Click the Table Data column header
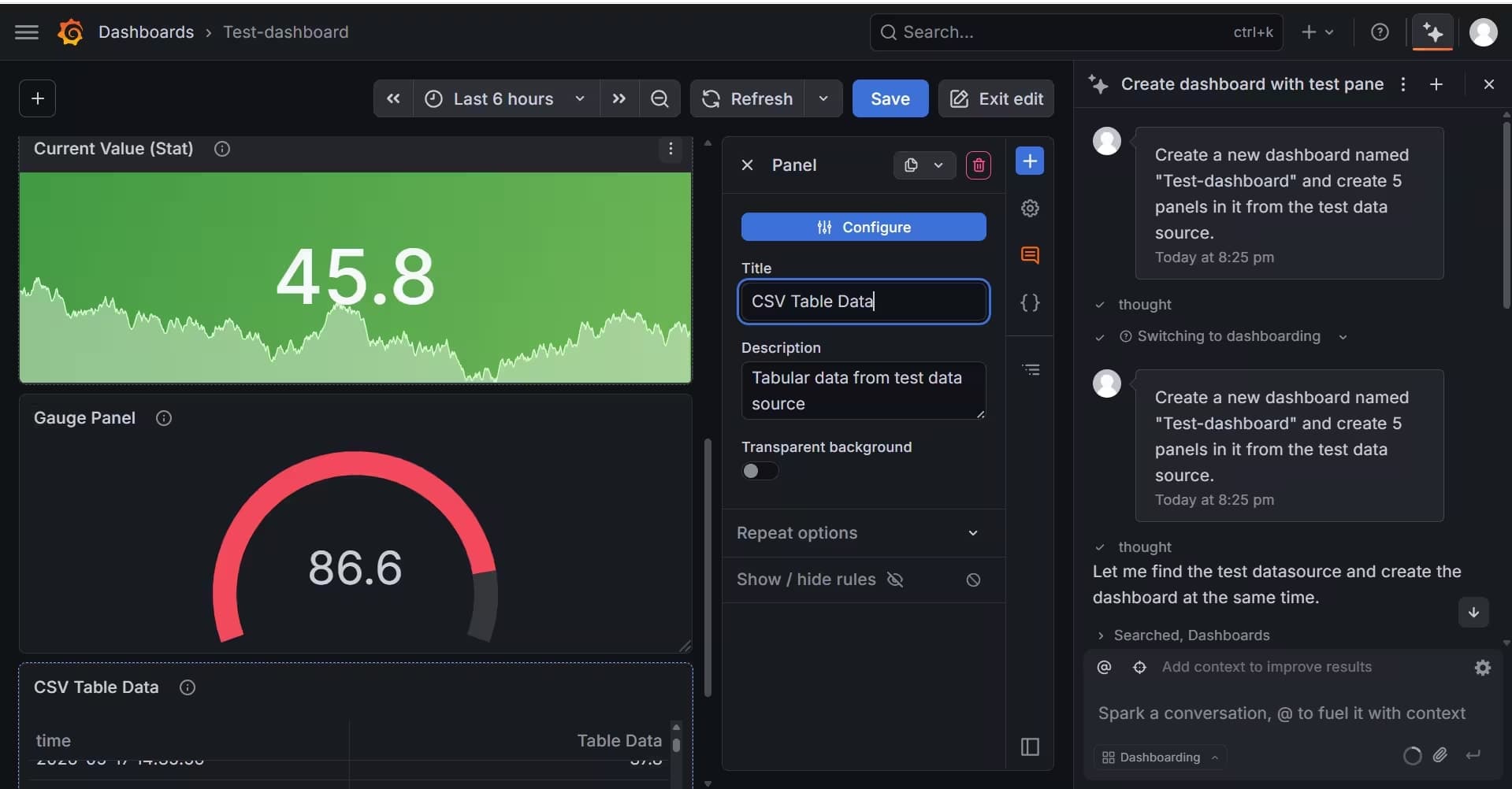This screenshot has width=1512, height=789. pyautogui.click(x=619, y=741)
